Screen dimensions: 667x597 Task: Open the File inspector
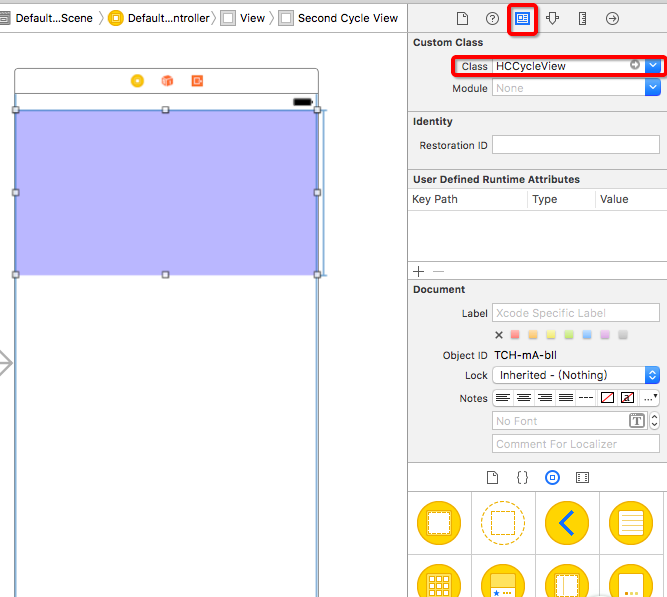point(462,18)
